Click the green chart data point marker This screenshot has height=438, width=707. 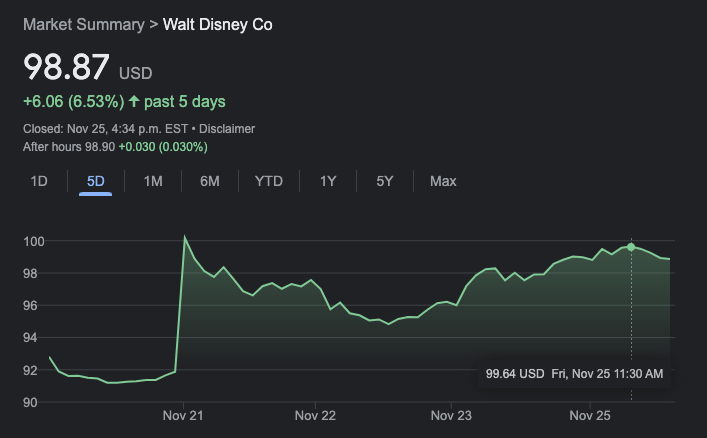coord(631,246)
